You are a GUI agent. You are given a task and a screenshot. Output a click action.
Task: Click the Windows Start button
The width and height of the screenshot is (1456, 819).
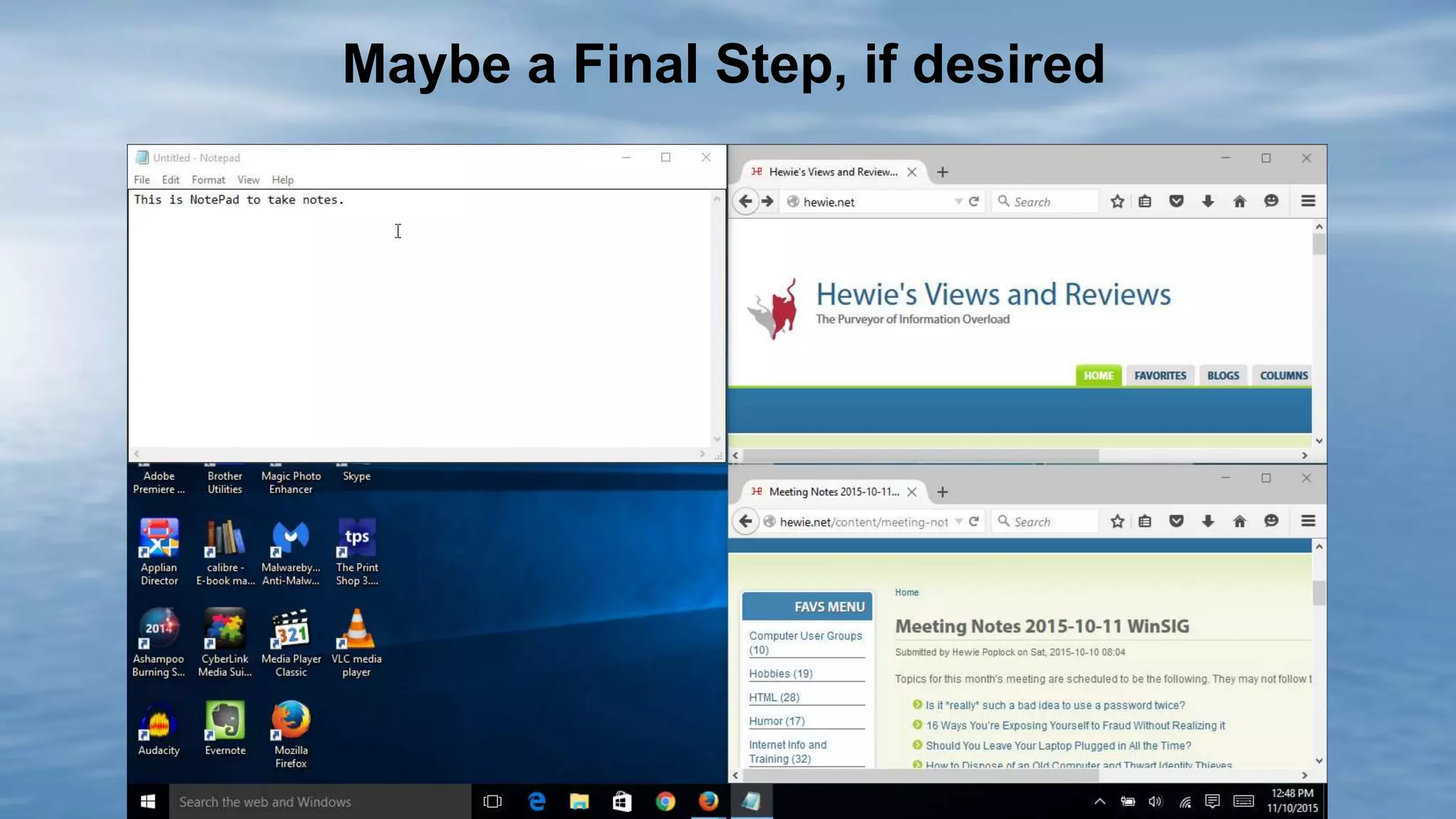pos(148,801)
